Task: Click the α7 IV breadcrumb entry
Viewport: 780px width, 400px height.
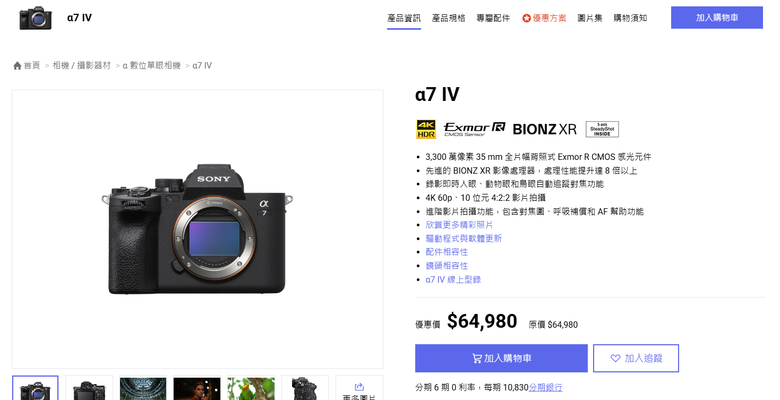Action: (x=202, y=66)
